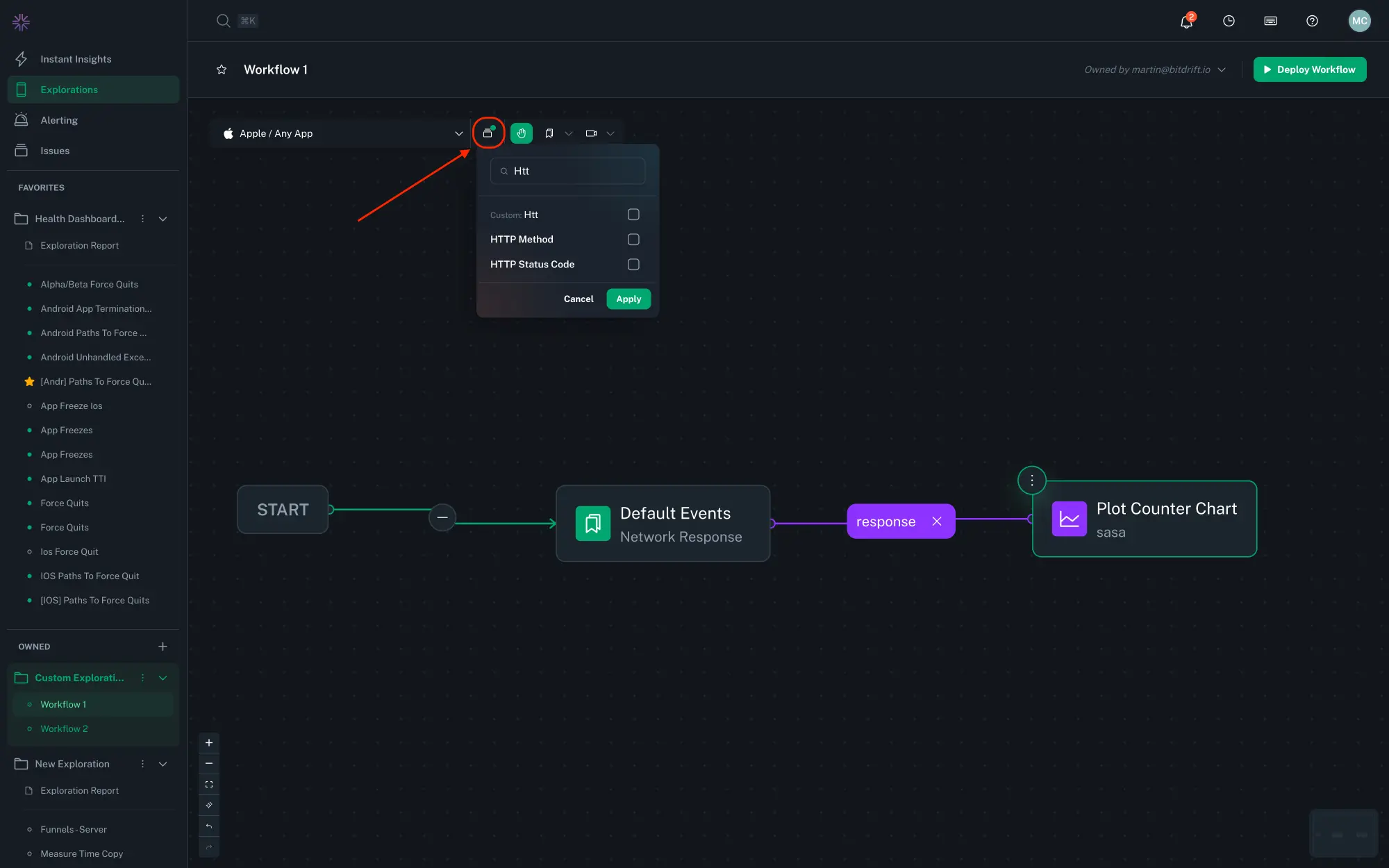Collapse the Health Dashboard favorites folder
Viewport: 1389px width, 868px height.
163,218
